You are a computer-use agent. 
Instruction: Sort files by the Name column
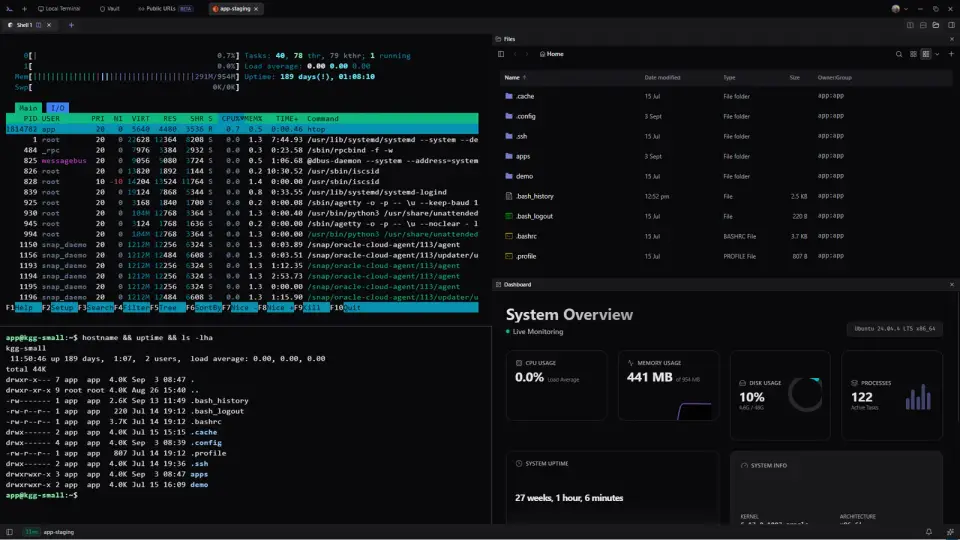tap(515, 78)
